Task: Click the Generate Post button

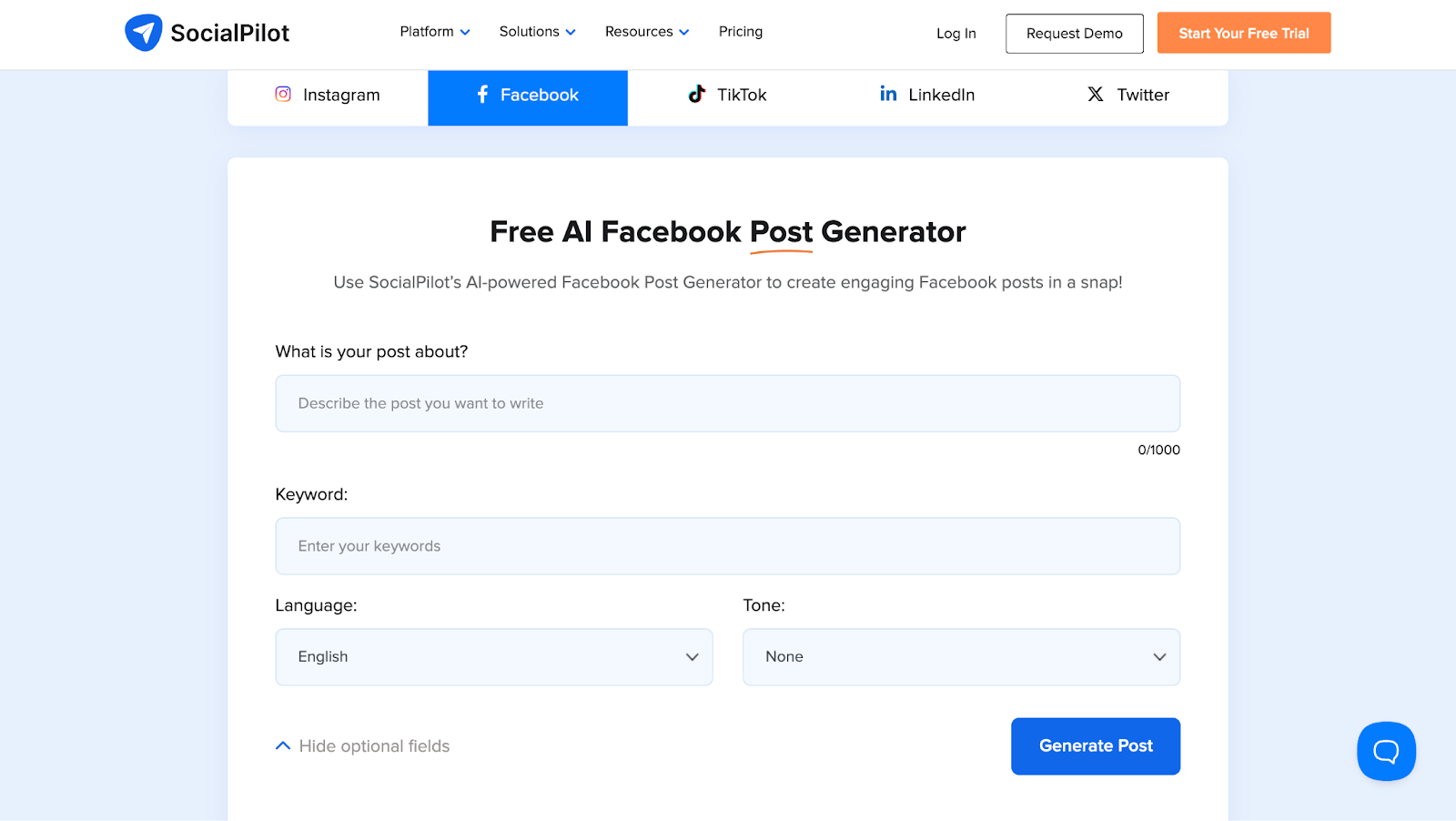Action: click(1096, 746)
